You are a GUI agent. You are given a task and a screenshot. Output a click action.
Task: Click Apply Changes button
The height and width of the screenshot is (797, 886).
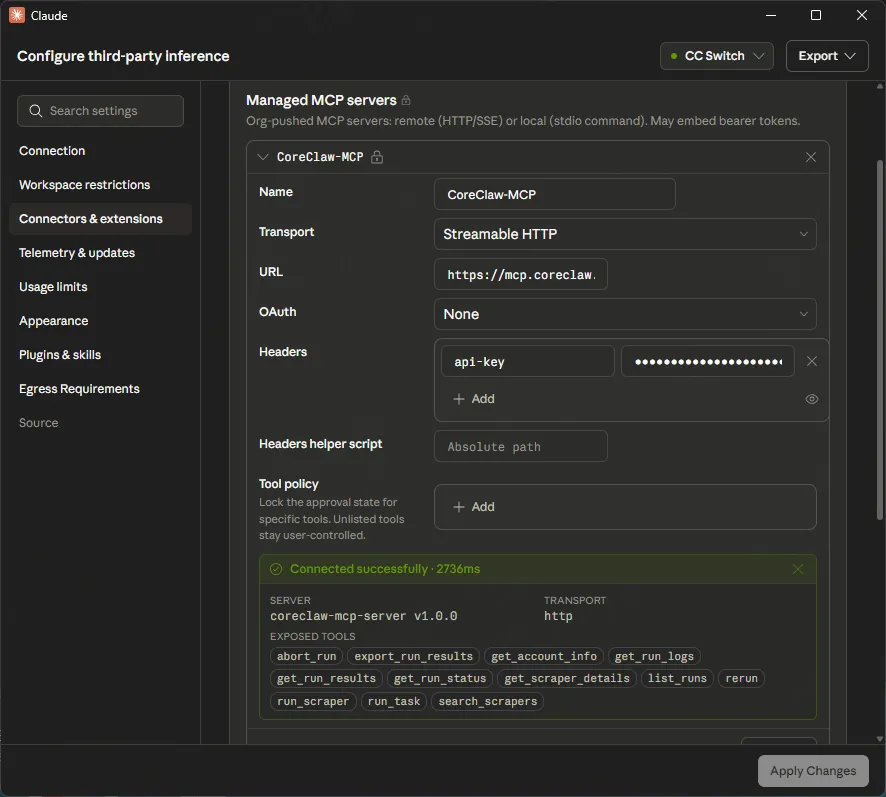click(813, 771)
